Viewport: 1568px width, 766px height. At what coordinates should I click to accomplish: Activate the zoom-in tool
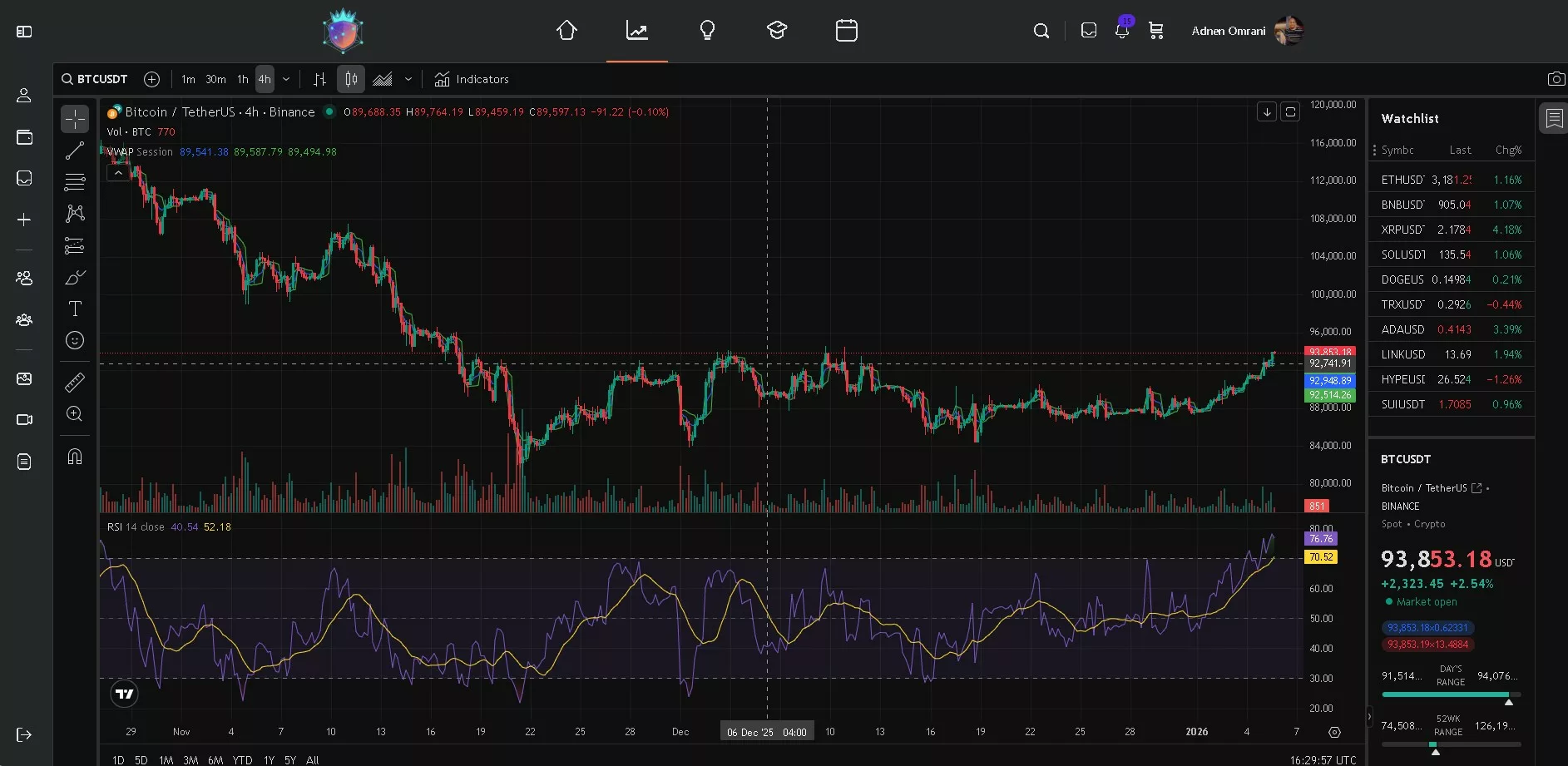click(x=75, y=414)
